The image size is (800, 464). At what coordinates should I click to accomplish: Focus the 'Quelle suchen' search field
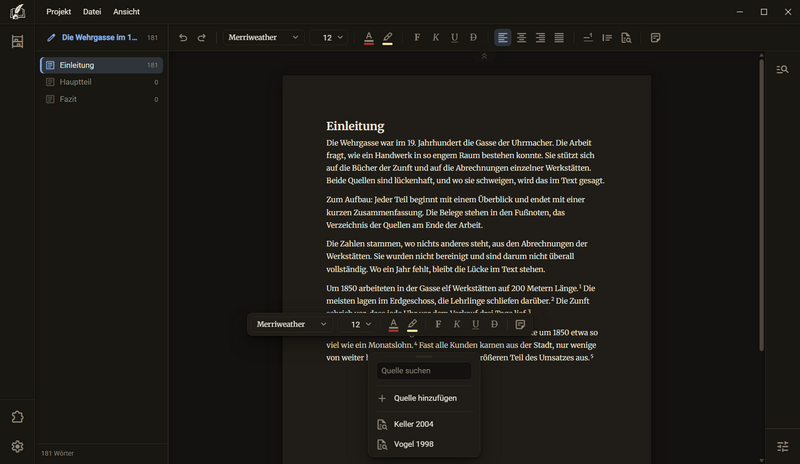point(424,371)
